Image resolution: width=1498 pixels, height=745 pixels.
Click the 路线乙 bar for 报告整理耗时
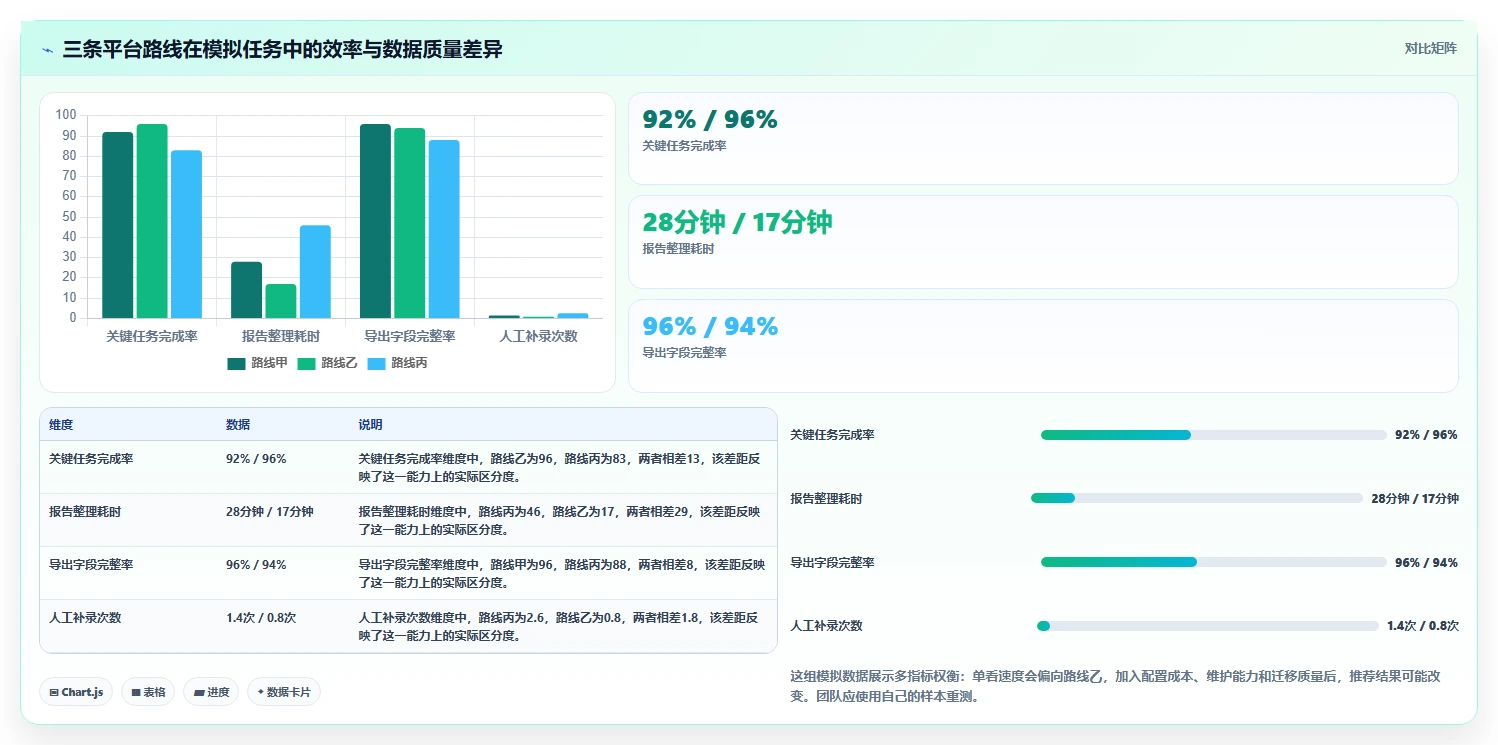point(281,301)
